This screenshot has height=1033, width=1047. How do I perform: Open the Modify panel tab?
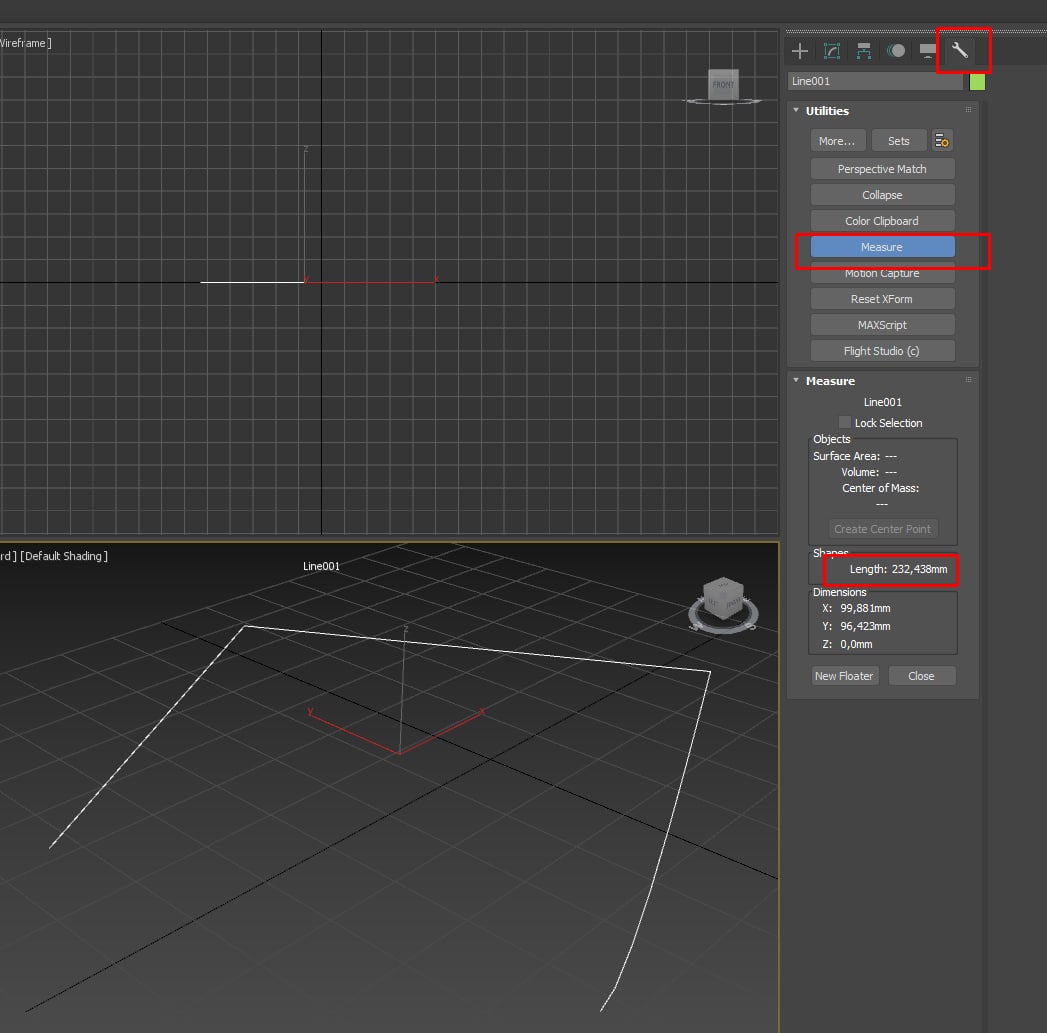(x=831, y=51)
